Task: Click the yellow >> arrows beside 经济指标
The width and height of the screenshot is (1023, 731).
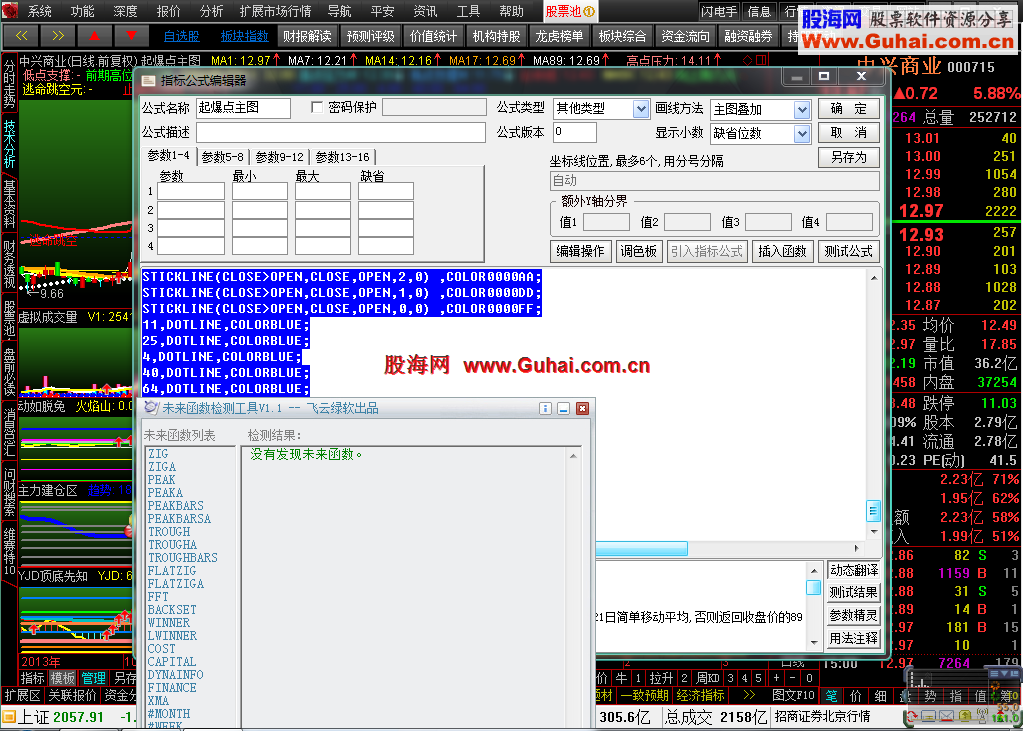Action: (x=749, y=695)
